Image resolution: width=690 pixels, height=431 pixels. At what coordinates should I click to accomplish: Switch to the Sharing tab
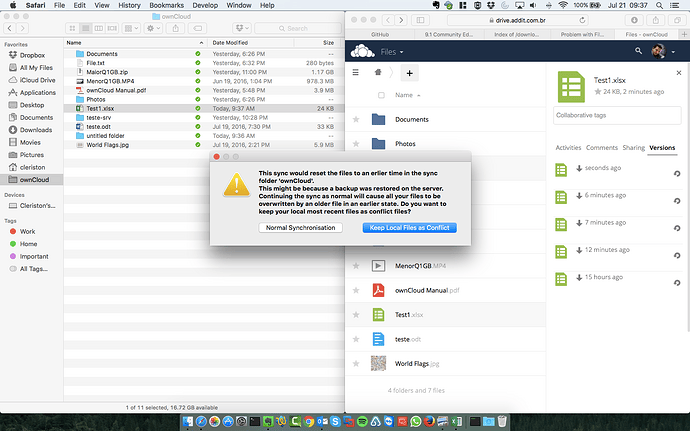point(633,147)
